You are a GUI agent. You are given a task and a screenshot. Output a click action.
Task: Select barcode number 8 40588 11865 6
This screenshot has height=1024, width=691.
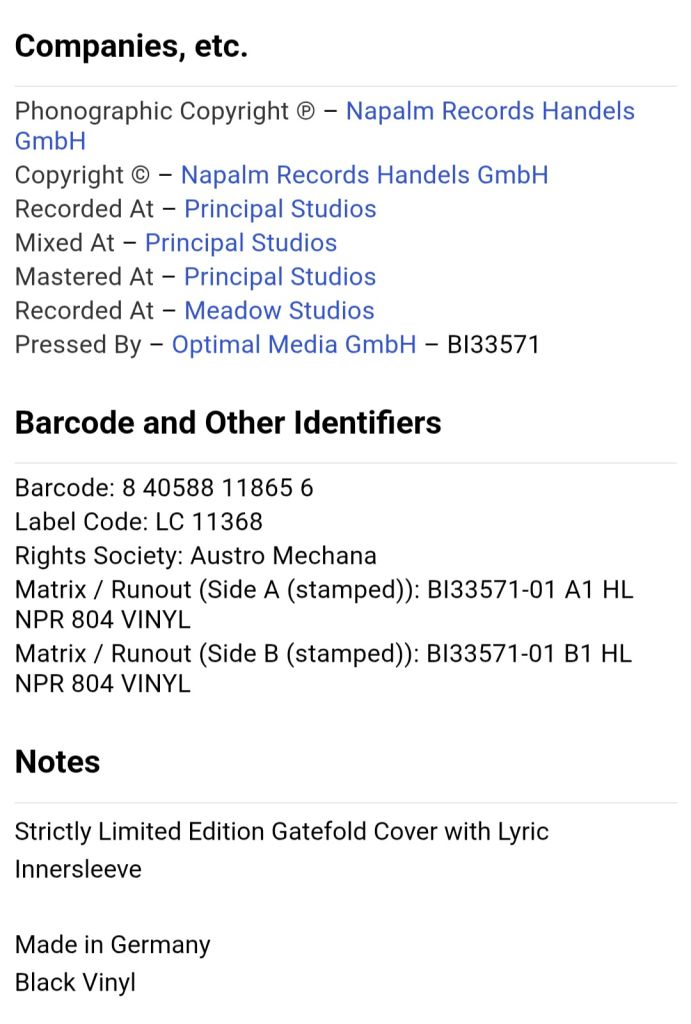(218, 488)
